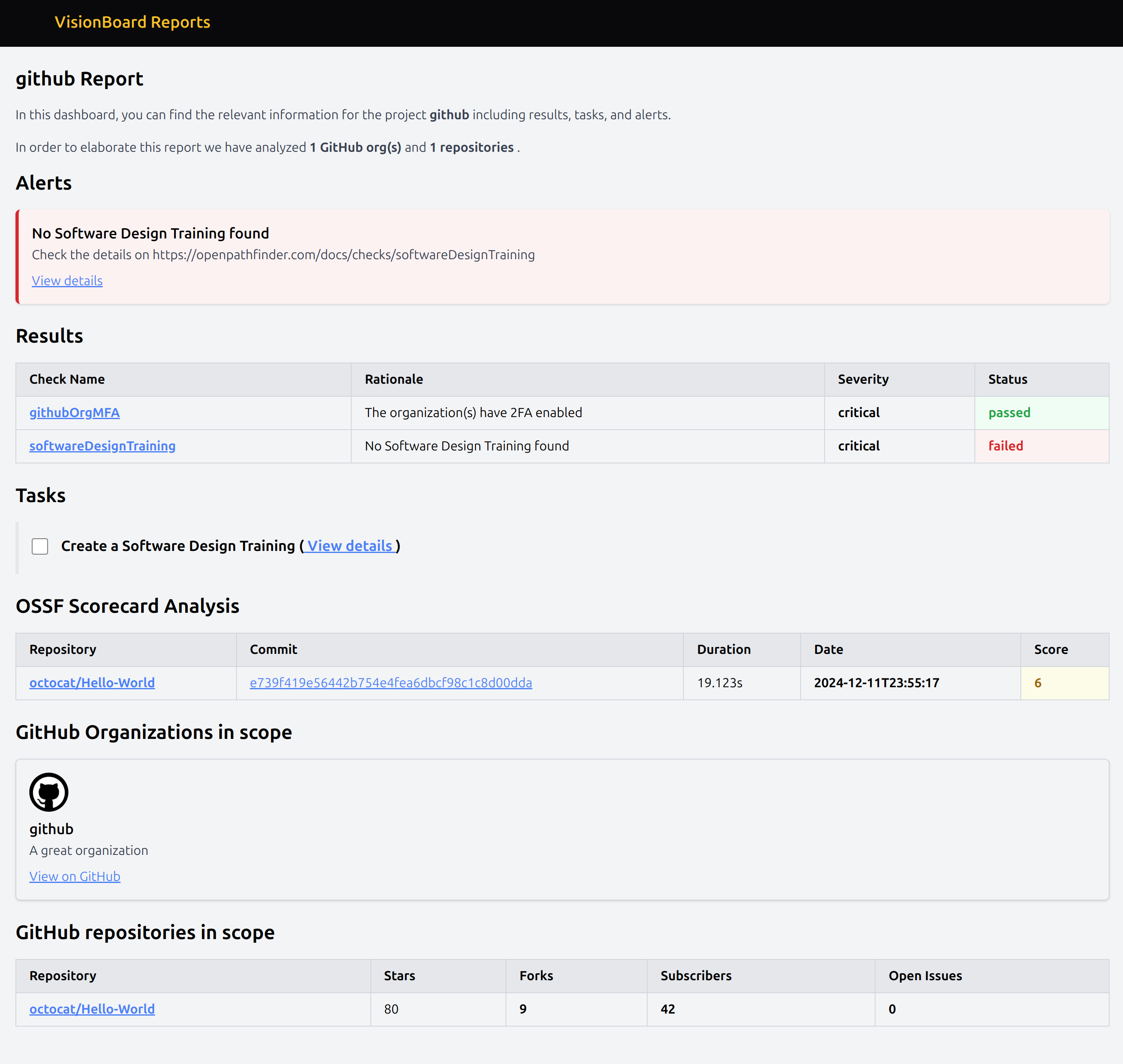Select the 'failed' status cell

1041,446
